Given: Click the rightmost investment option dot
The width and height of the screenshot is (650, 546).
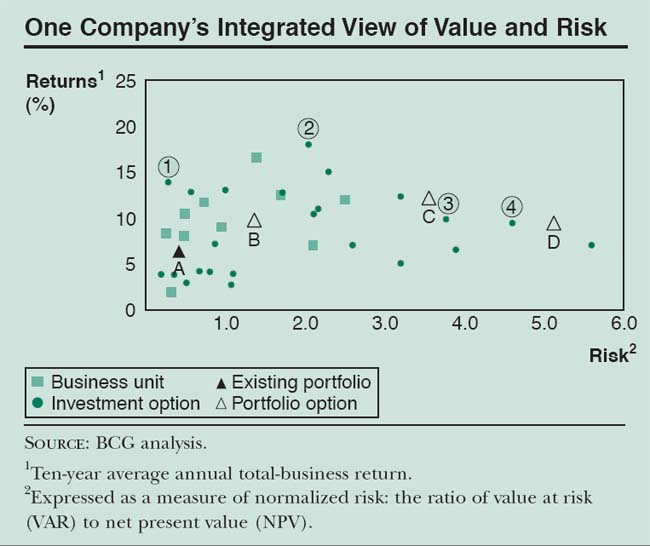Looking at the screenshot, I should tap(591, 245).
